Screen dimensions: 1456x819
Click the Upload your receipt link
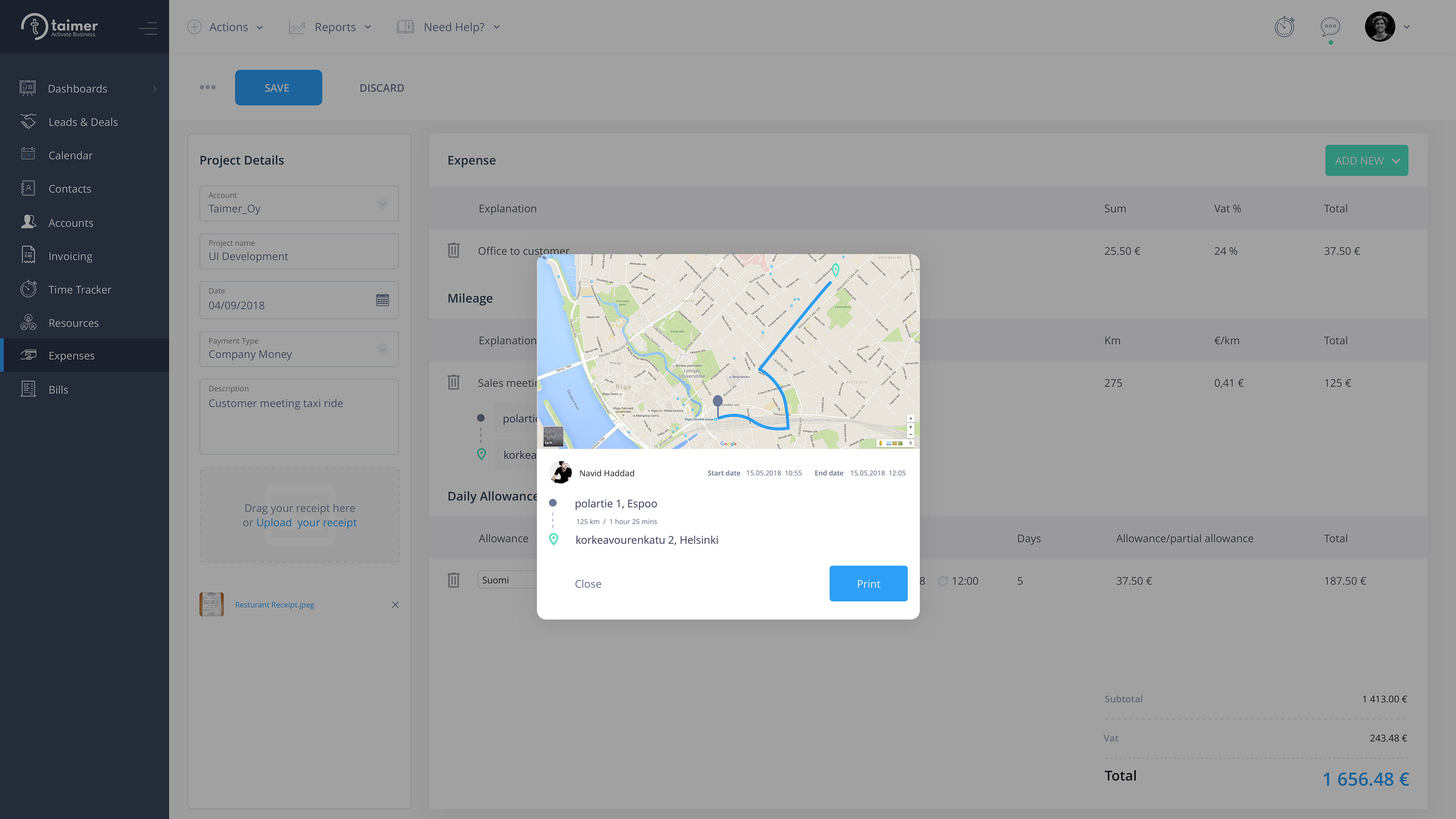coord(306,522)
